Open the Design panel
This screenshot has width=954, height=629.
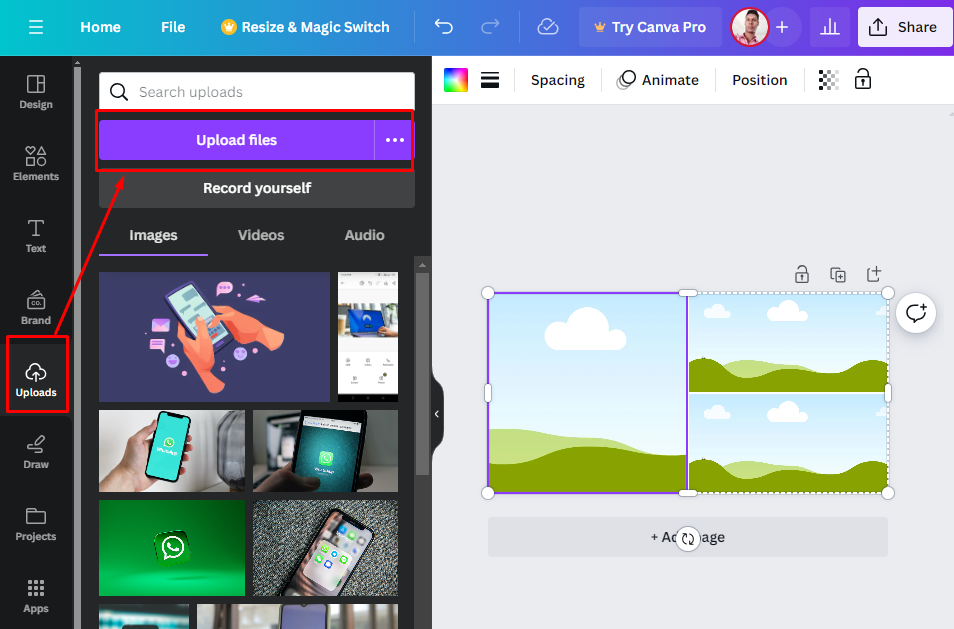click(36, 92)
